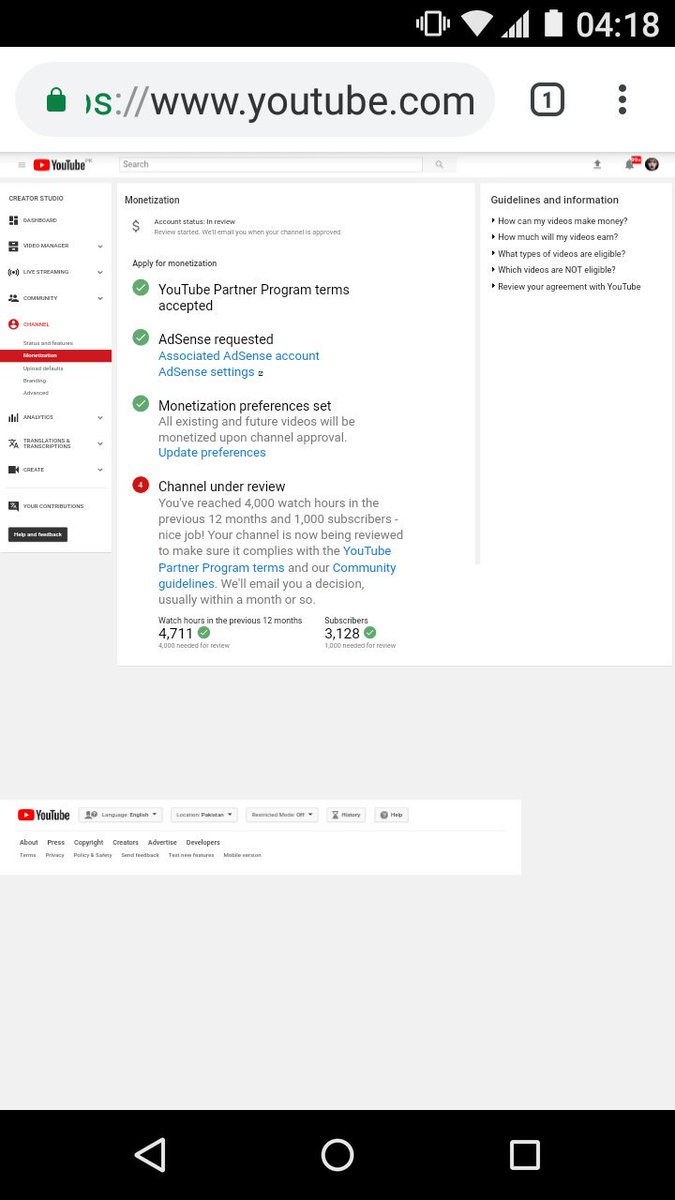This screenshot has height=1200, width=675.
Task: Click the Analytics bar chart icon
Action: tap(13, 417)
